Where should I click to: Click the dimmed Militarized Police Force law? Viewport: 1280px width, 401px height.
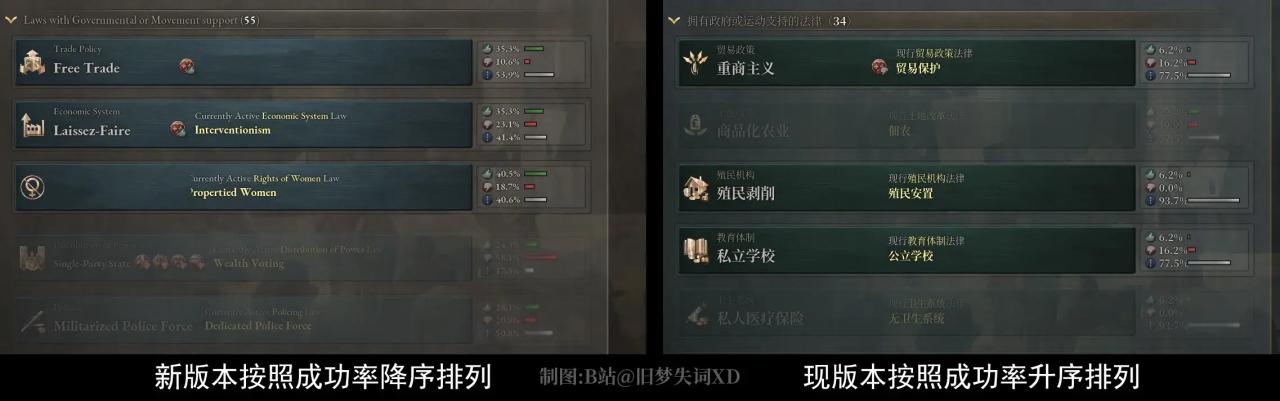click(x=243, y=319)
